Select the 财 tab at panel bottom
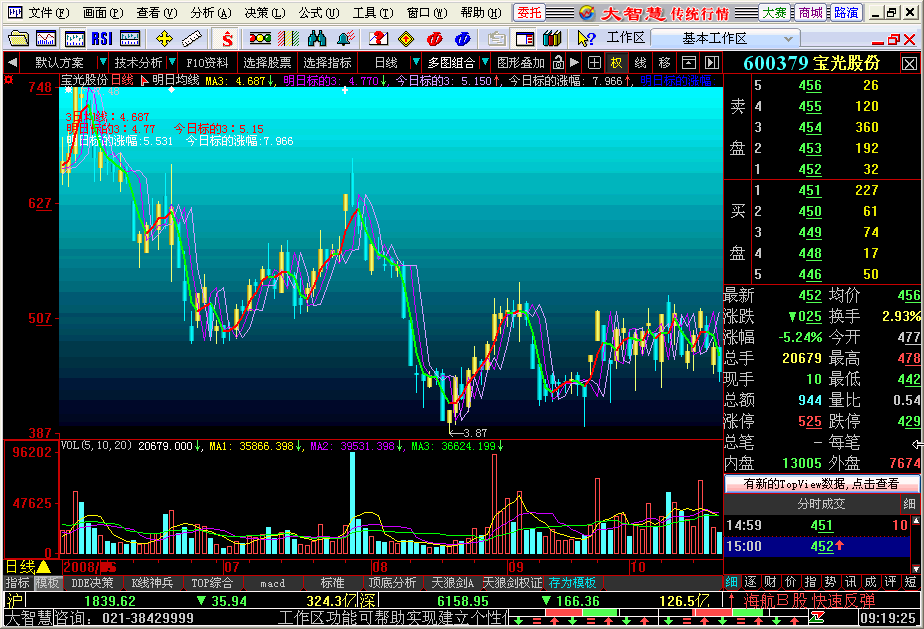 coord(770,582)
